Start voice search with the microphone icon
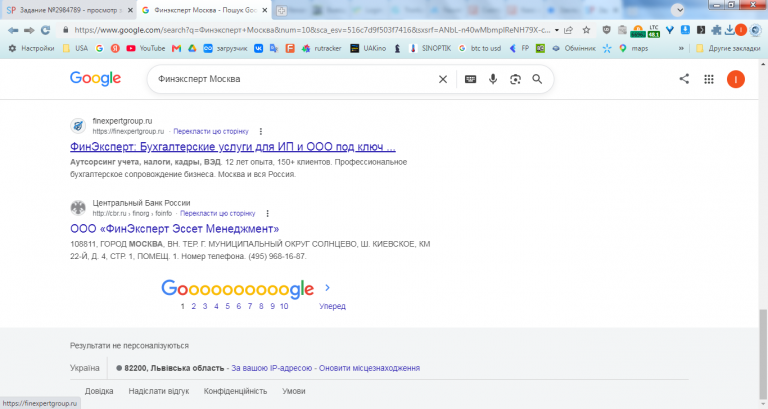The image size is (768, 409). pyautogui.click(x=493, y=79)
